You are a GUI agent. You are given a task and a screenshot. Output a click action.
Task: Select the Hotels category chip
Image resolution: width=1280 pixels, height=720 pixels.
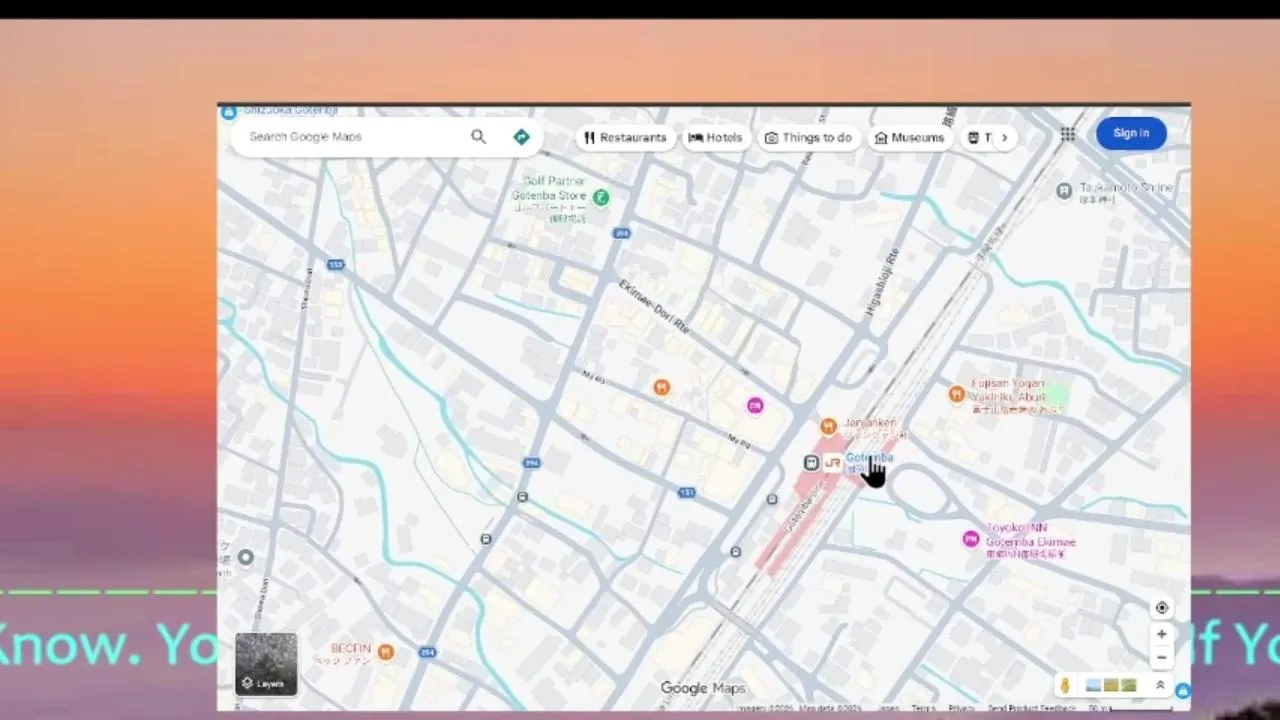(716, 138)
